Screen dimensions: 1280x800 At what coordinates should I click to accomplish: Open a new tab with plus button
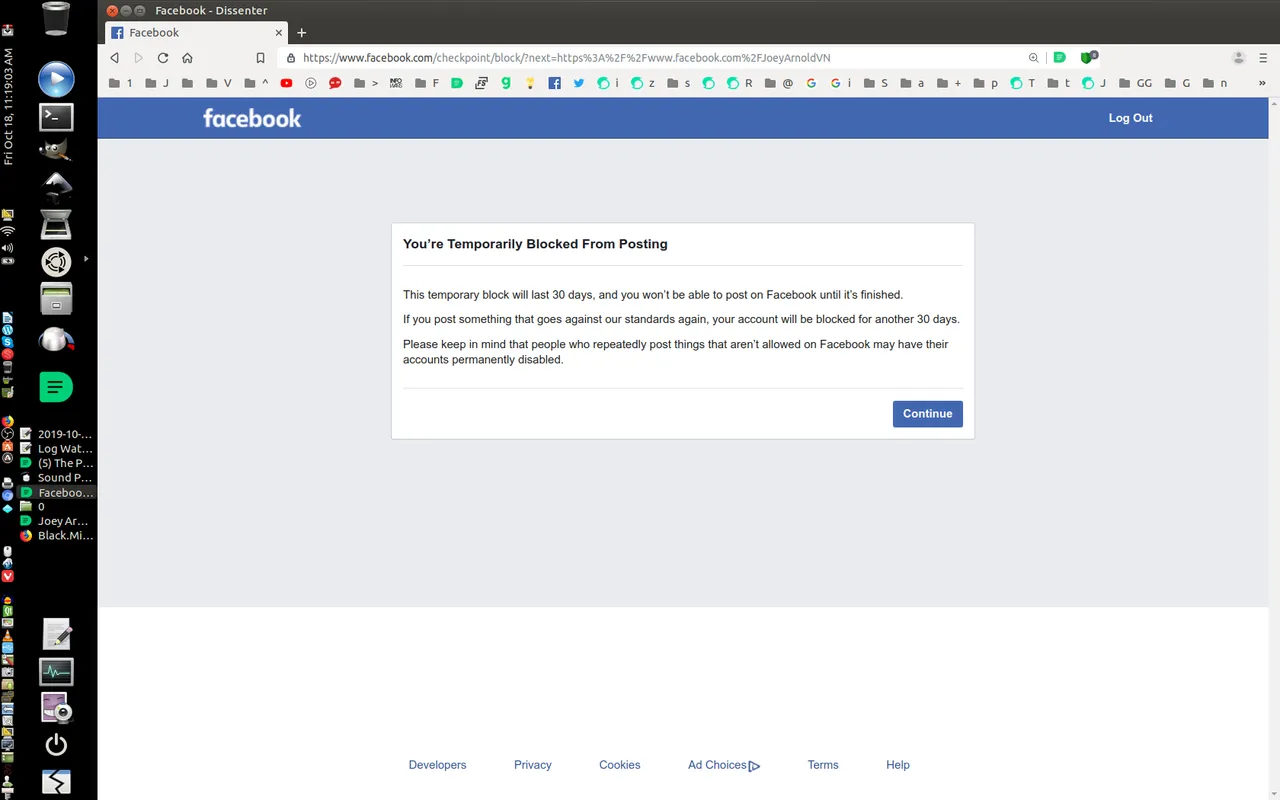(301, 33)
